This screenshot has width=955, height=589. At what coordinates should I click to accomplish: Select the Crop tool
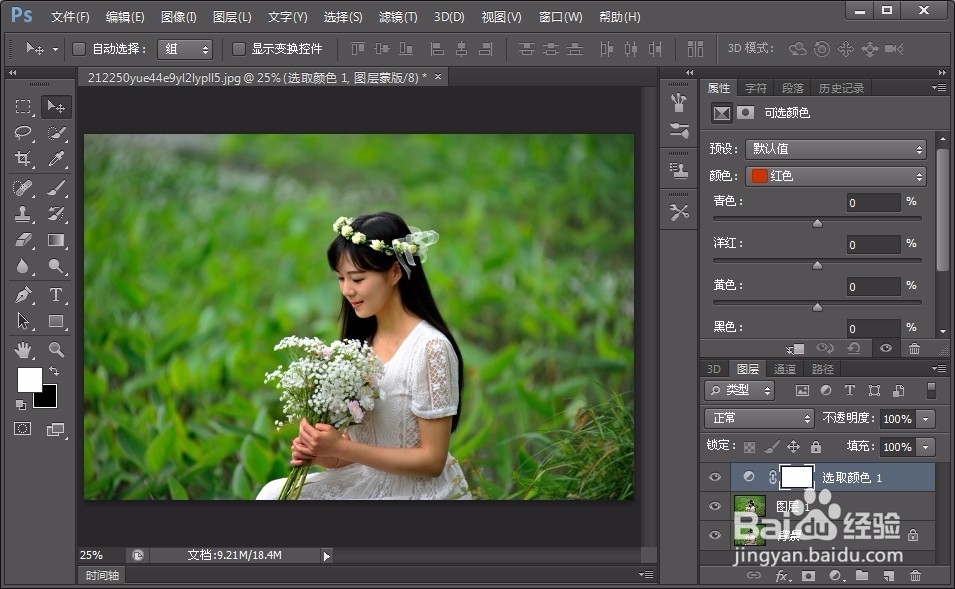tap(23, 159)
